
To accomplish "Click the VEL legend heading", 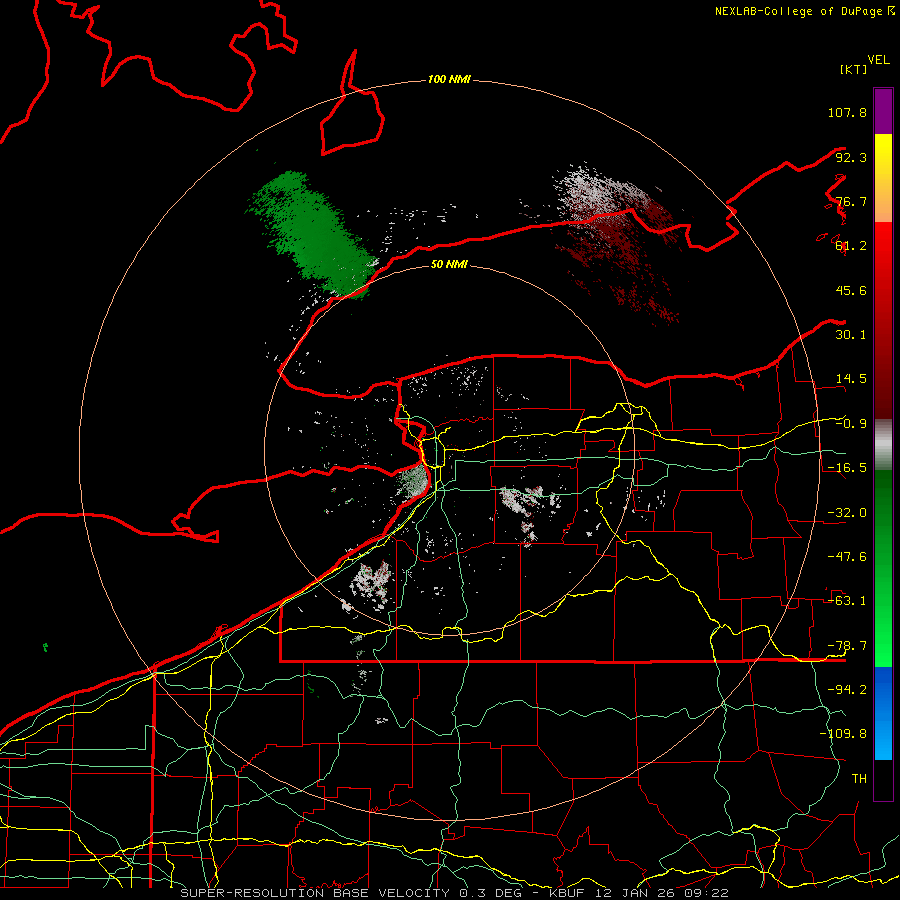I will point(878,60).
